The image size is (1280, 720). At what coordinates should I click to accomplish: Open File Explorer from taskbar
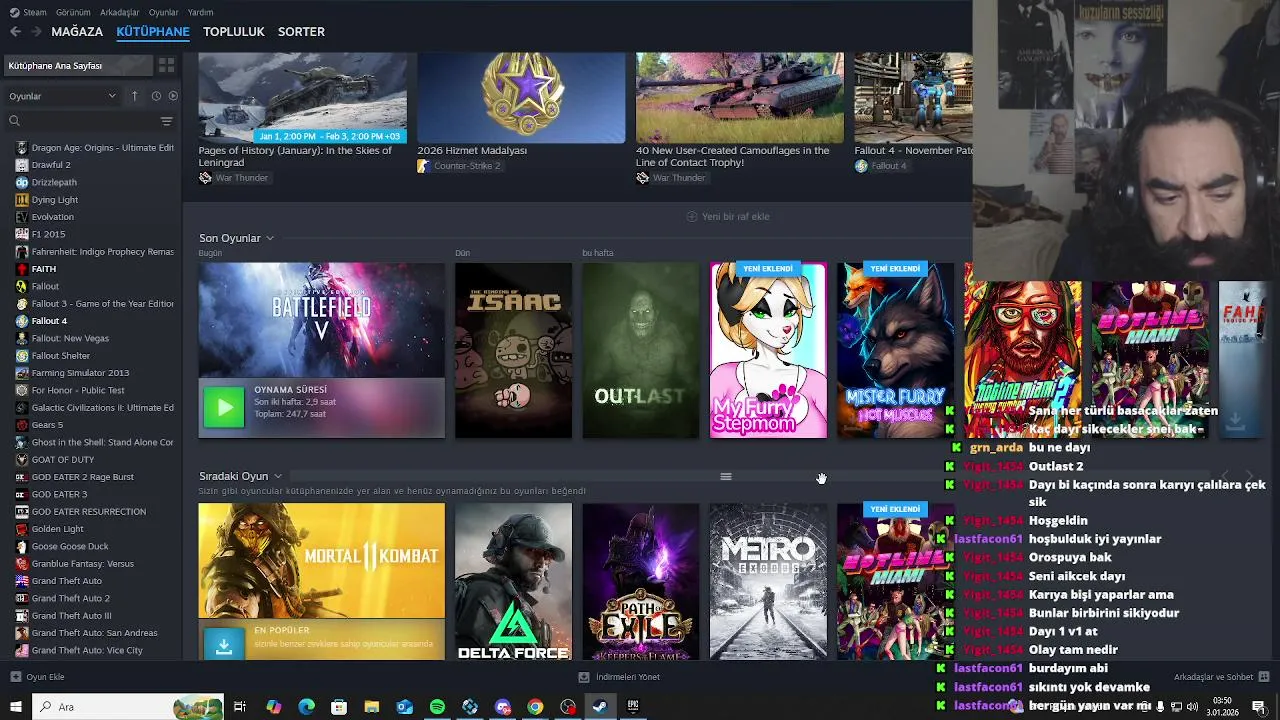point(372,707)
